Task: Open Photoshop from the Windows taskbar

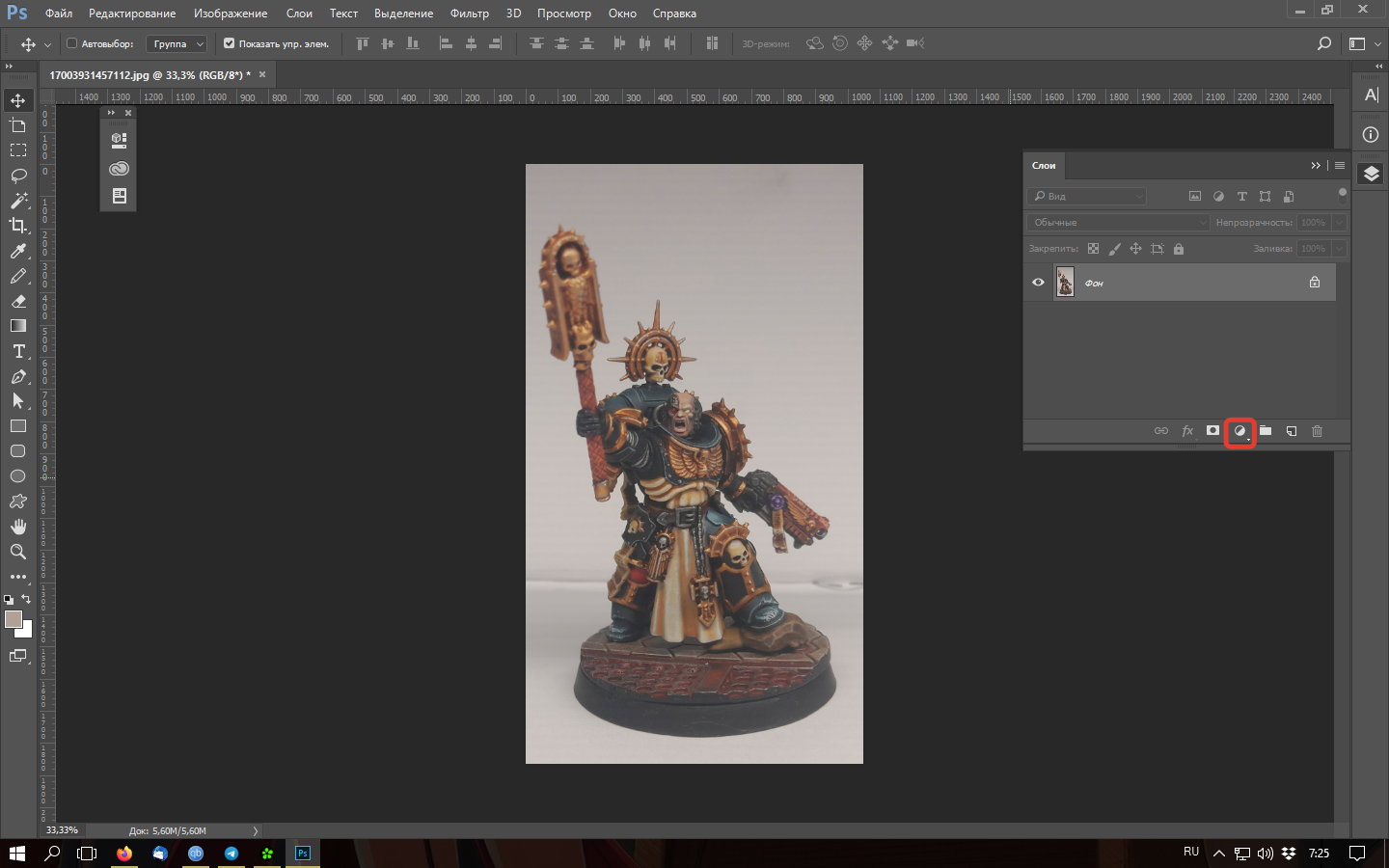Action: (x=302, y=853)
